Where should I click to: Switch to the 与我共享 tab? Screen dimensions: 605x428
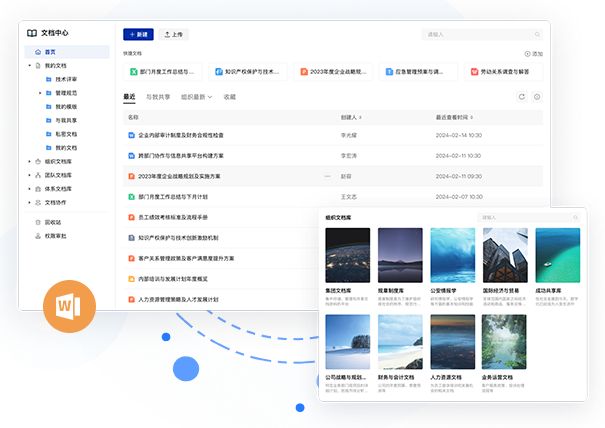pos(157,97)
